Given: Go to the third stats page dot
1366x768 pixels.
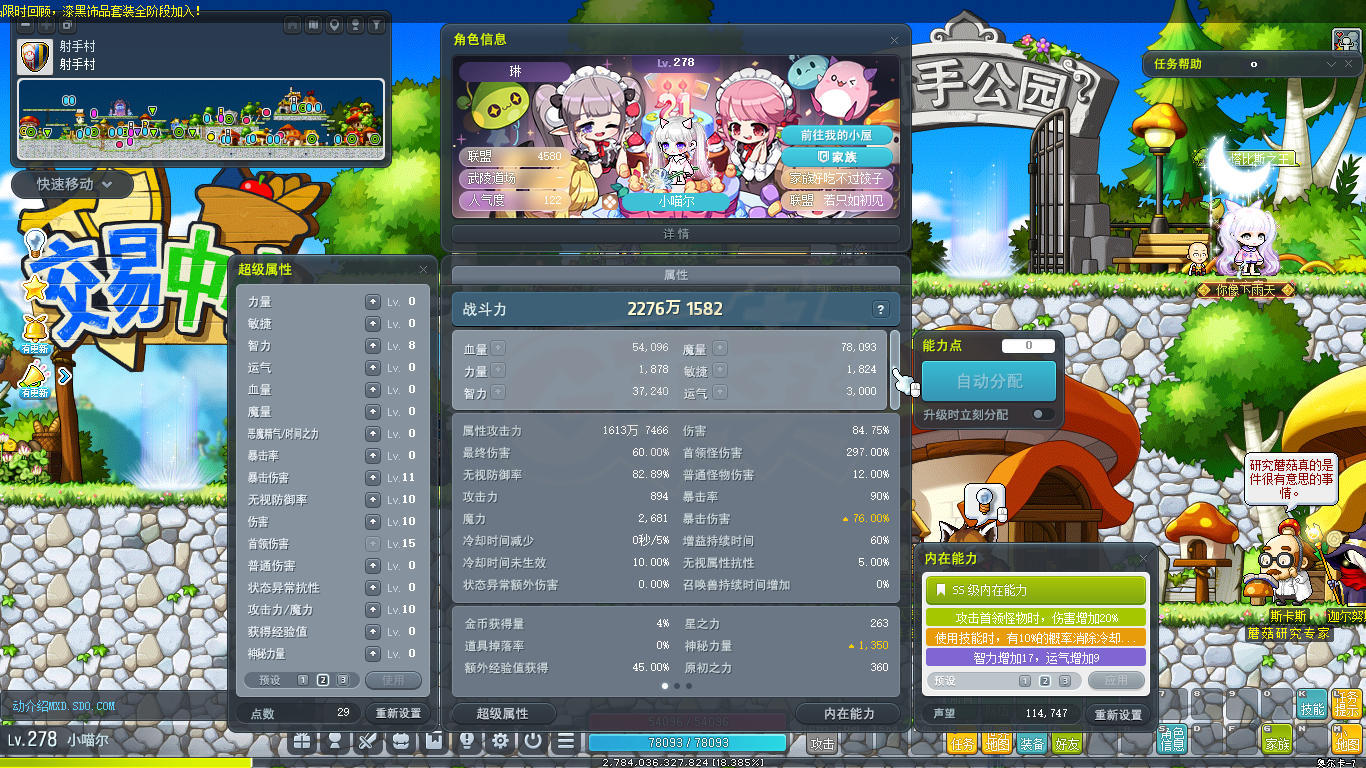Looking at the screenshot, I should point(689,686).
